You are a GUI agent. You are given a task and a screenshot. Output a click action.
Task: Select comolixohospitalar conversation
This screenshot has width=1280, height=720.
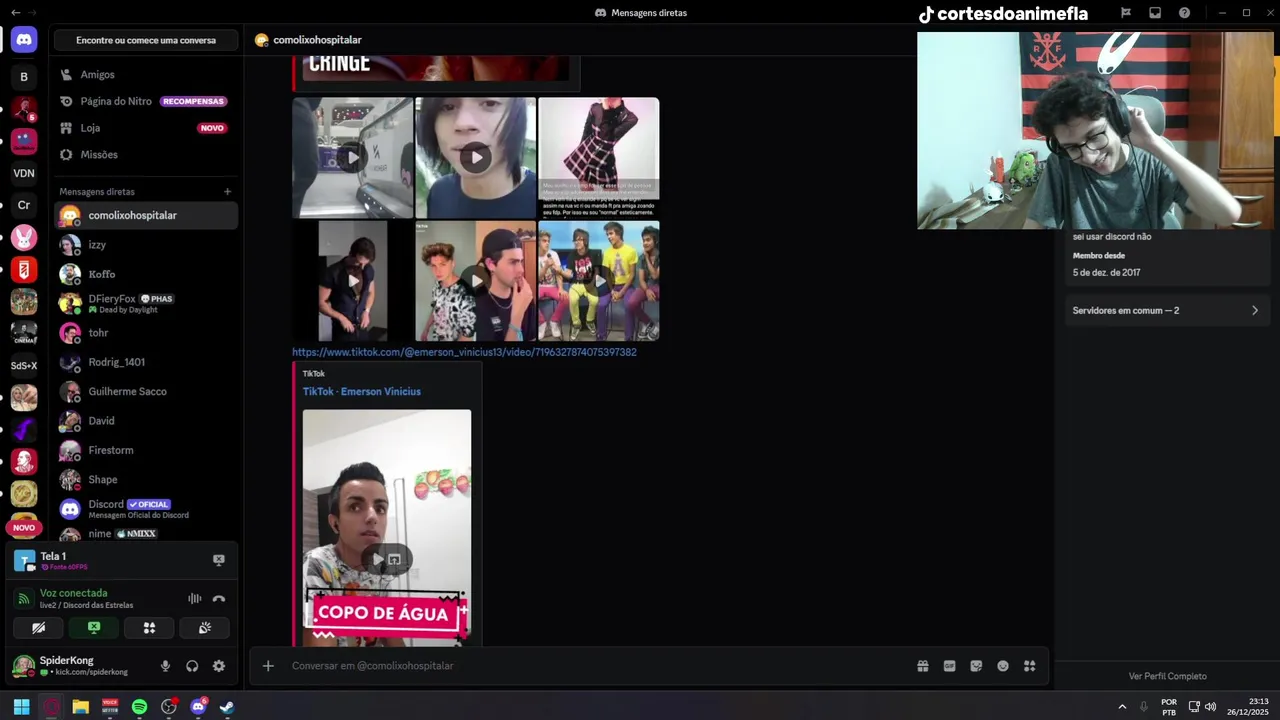pos(147,215)
